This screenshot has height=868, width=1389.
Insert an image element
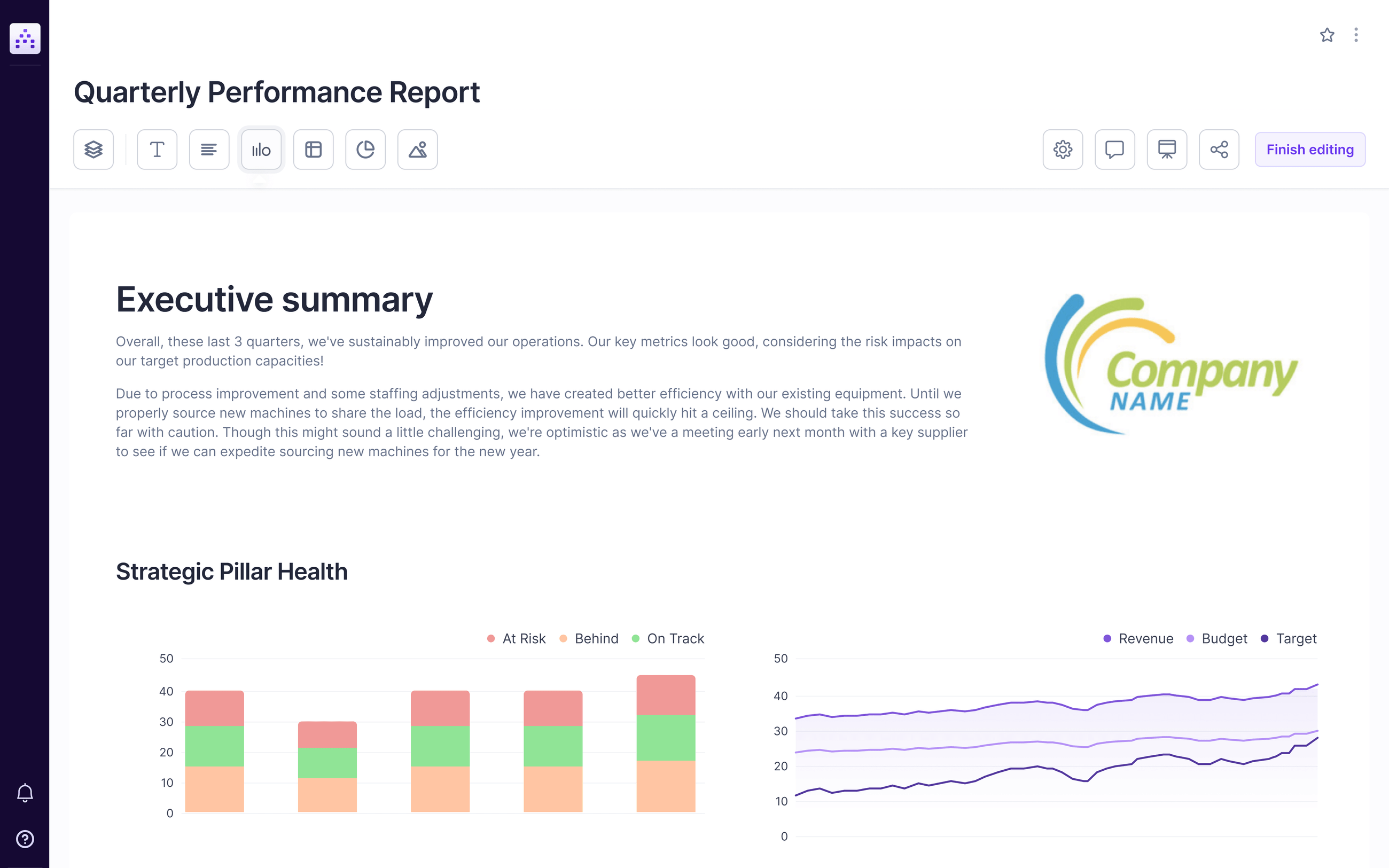417,149
